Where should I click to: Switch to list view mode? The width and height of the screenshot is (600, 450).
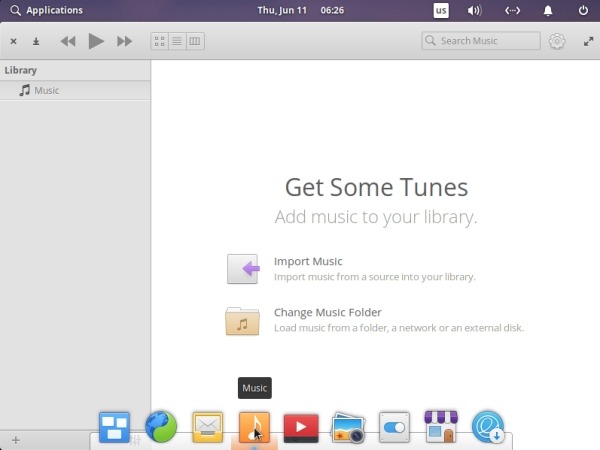pyautogui.click(x=177, y=41)
